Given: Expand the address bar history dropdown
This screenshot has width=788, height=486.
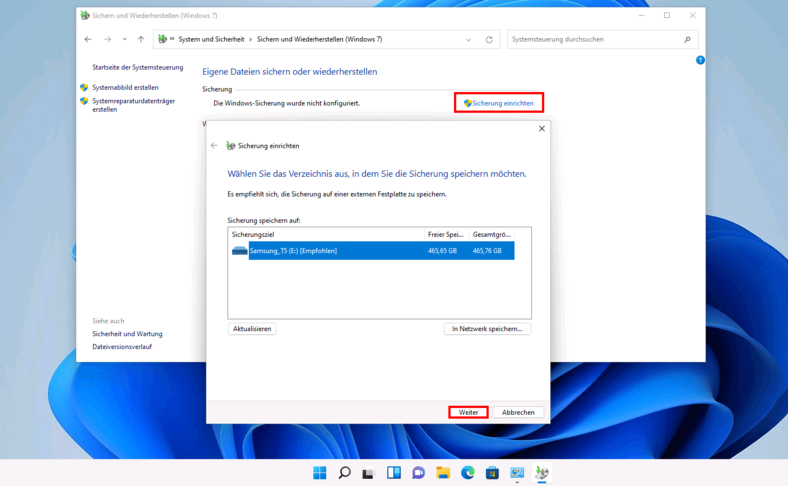Looking at the screenshot, I should pyautogui.click(x=468, y=40).
